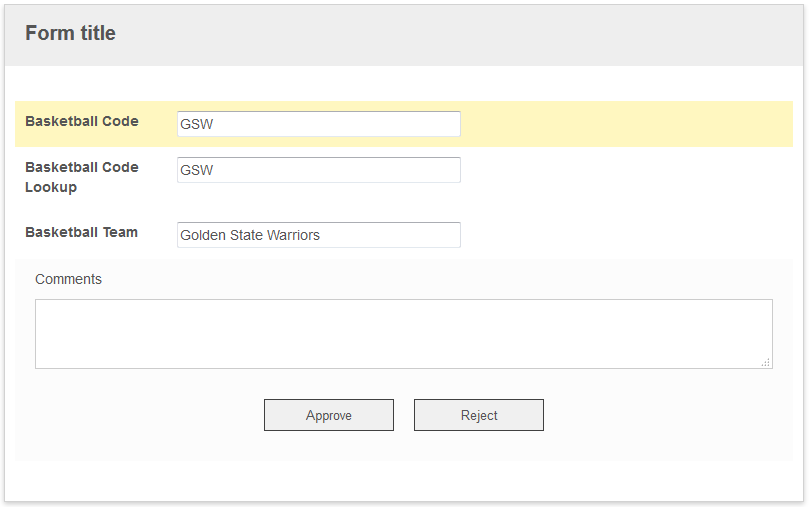Click gray panel area between Approve and Reject
The image size is (809, 507).
(404, 415)
